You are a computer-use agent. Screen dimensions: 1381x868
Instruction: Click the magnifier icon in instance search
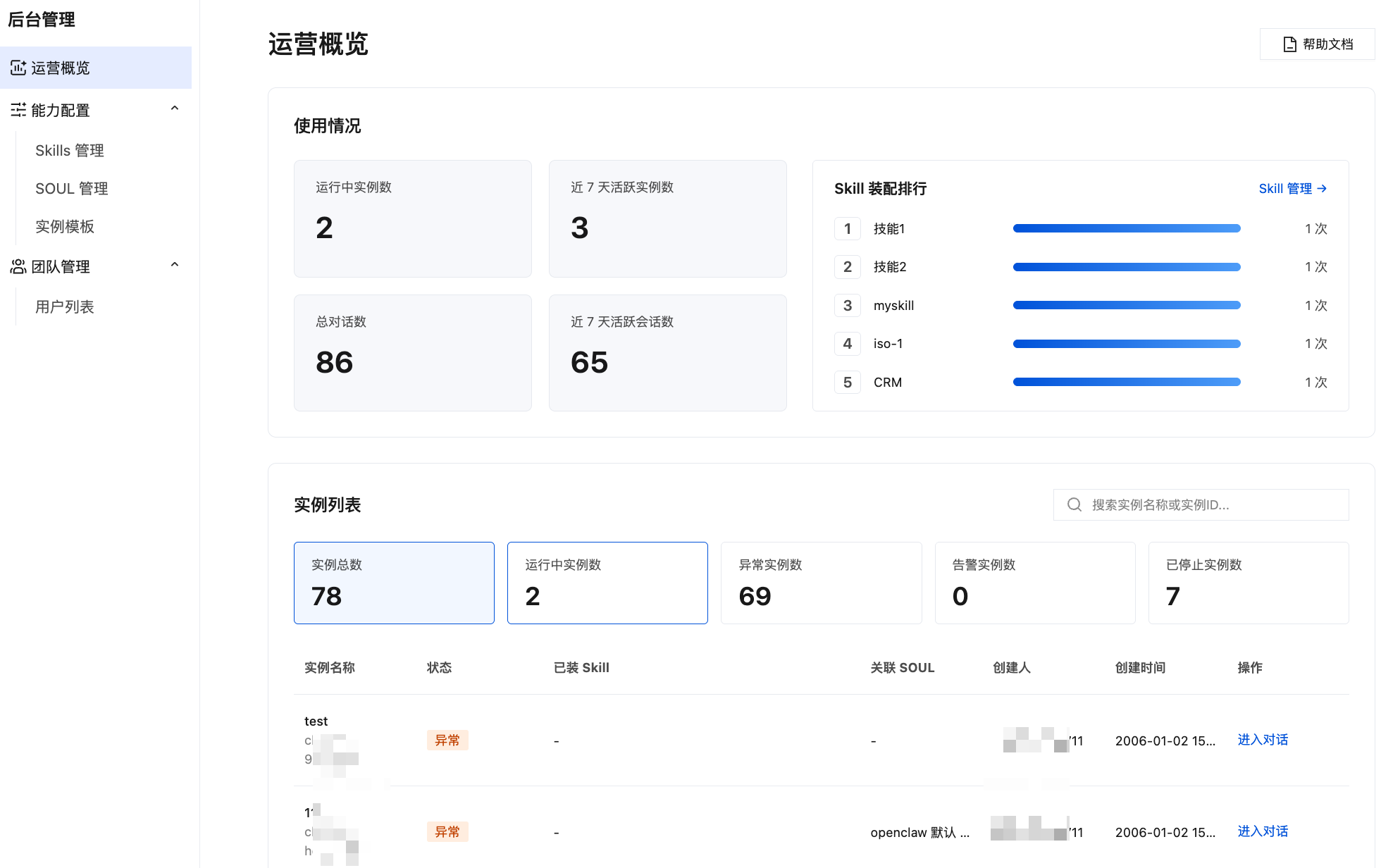coord(1074,504)
